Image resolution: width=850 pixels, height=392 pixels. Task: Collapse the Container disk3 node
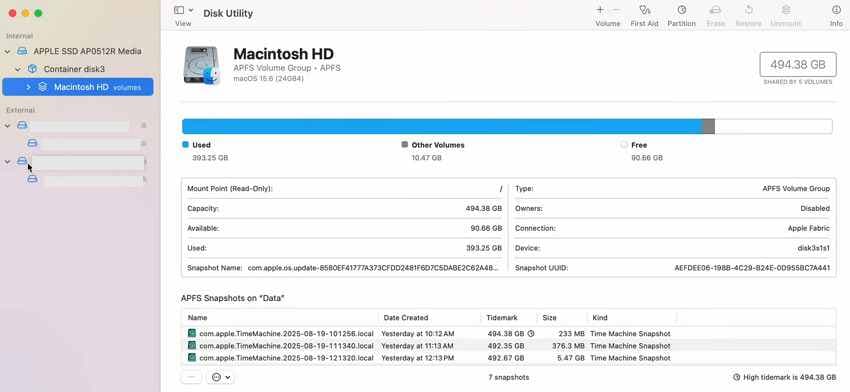click(18, 69)
